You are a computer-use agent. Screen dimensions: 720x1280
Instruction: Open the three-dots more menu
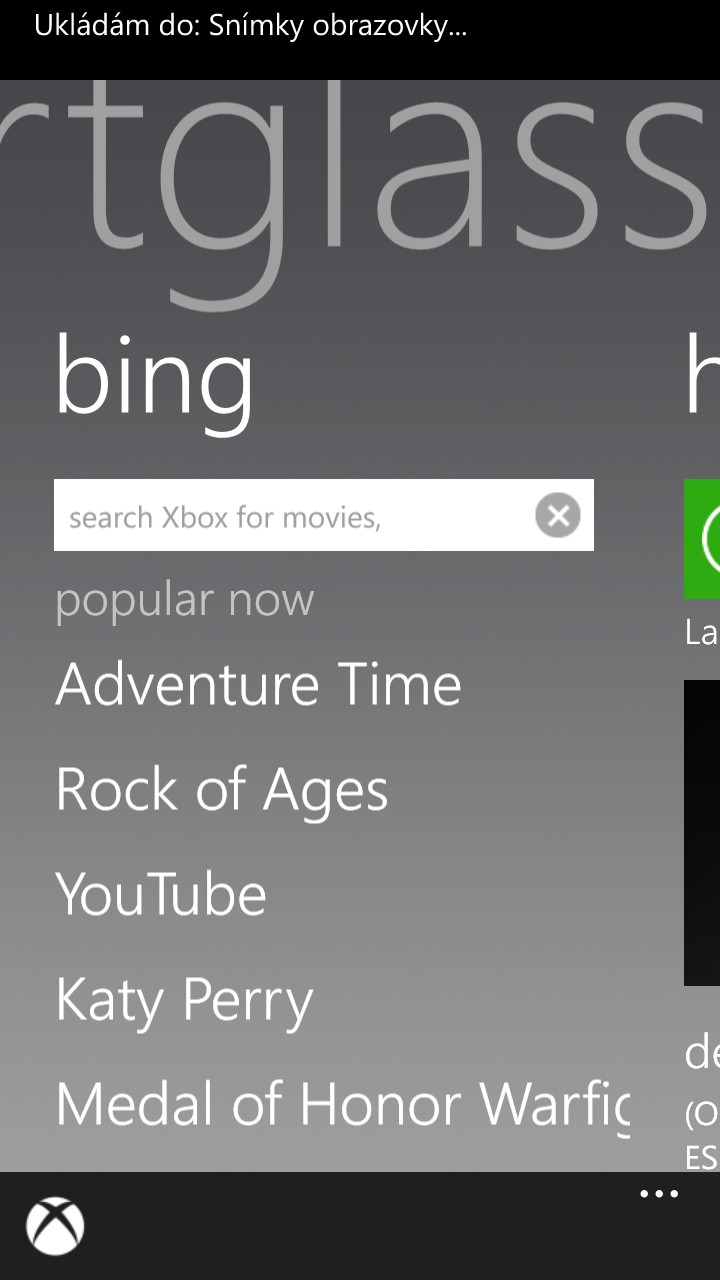(659, 1194)
